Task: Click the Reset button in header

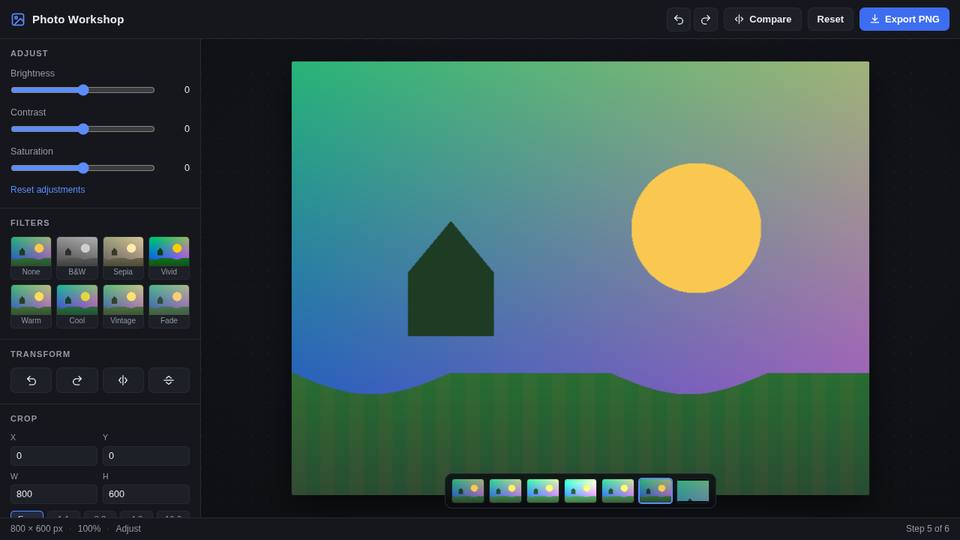Action: 830,20
